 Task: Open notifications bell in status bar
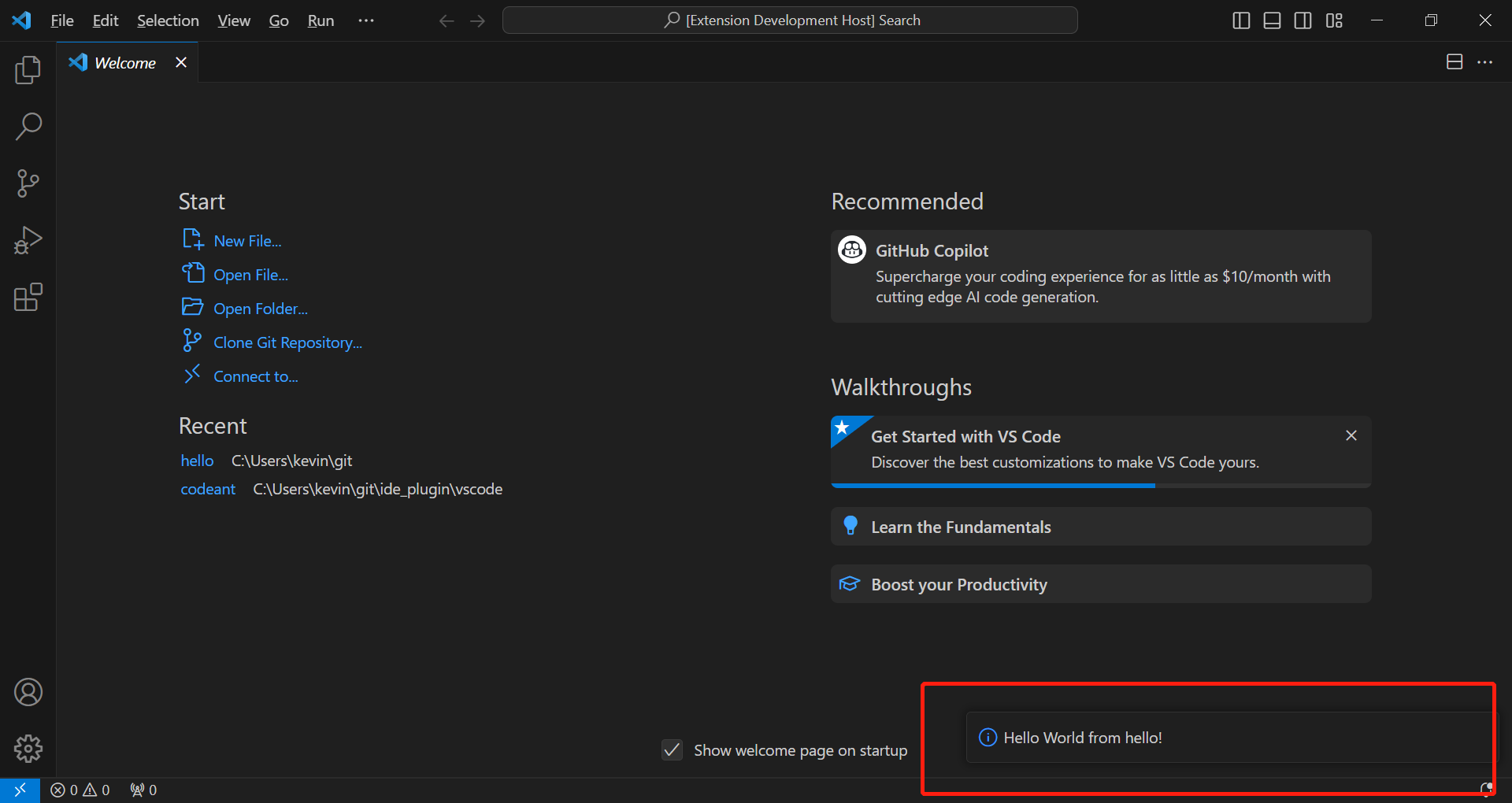coord(1486,790)
